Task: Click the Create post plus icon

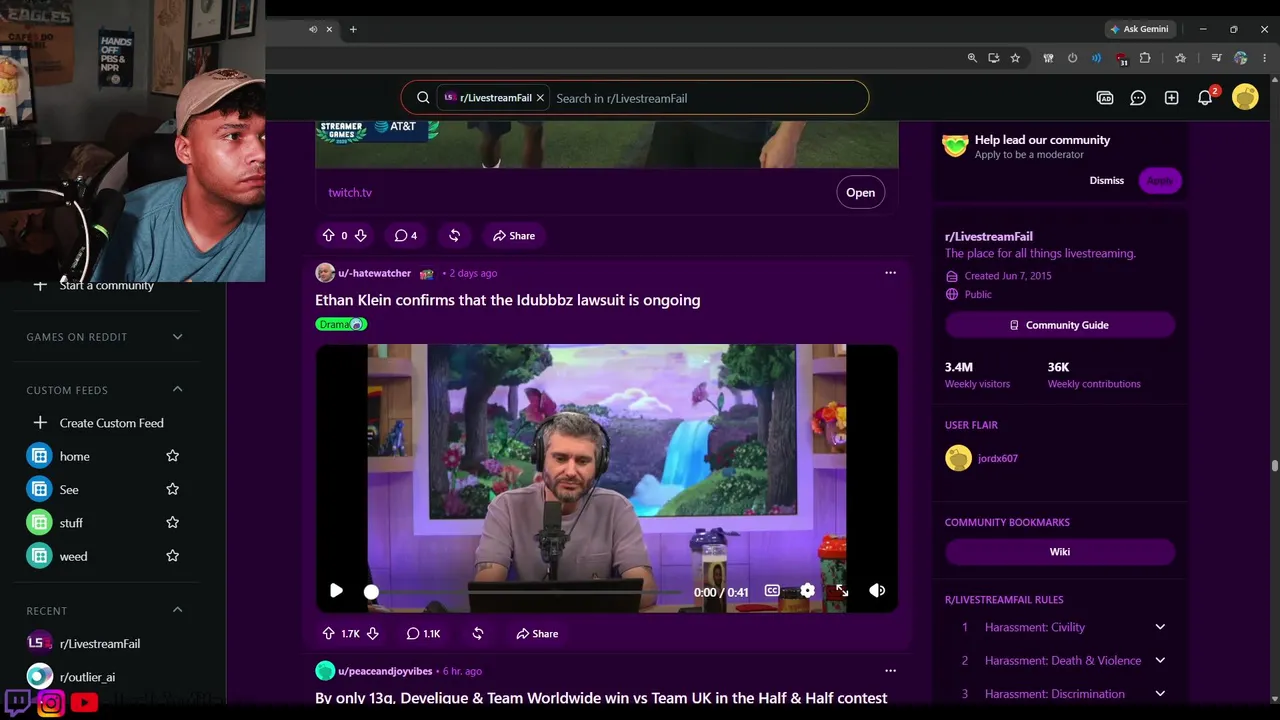Action: point(1171,98)
